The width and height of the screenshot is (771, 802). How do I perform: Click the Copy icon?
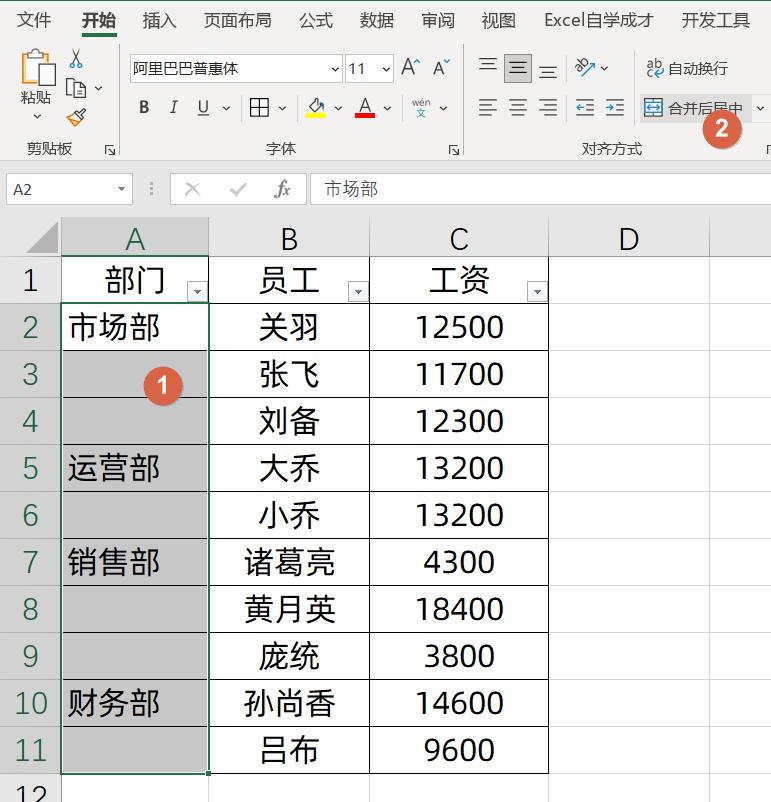tap(76, 88)
